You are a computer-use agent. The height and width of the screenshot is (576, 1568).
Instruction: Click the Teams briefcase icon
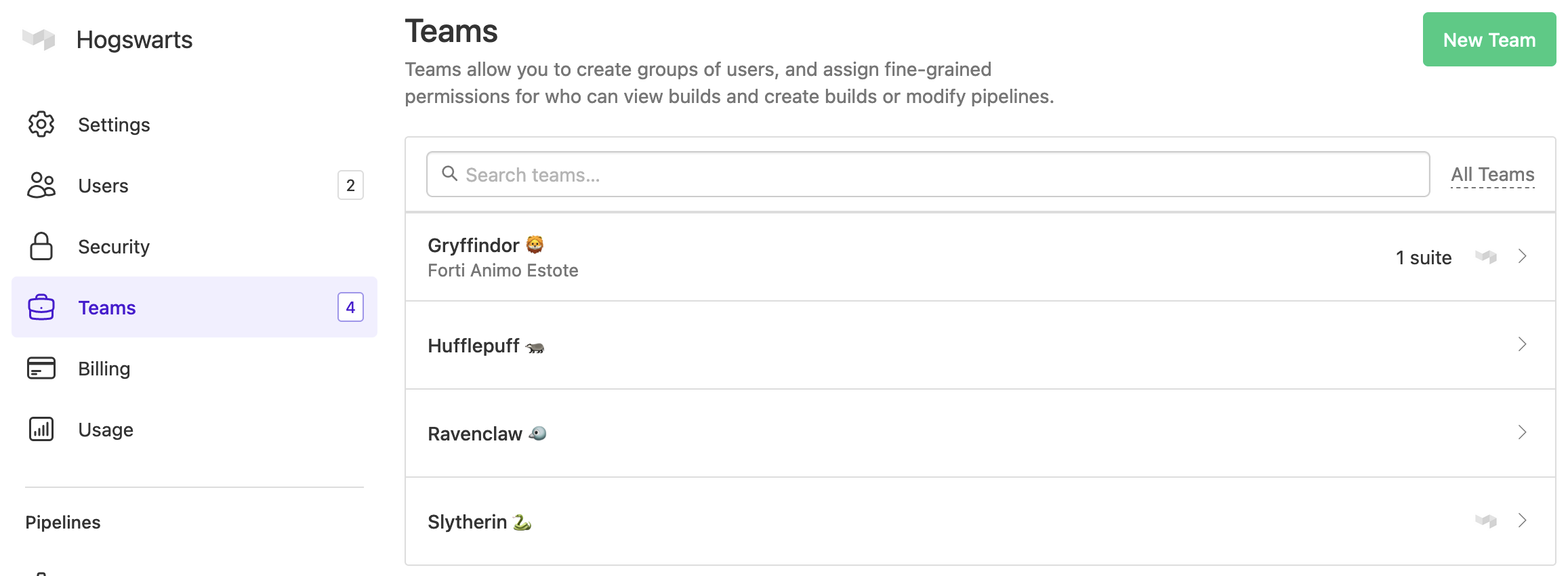click(41, 307)
